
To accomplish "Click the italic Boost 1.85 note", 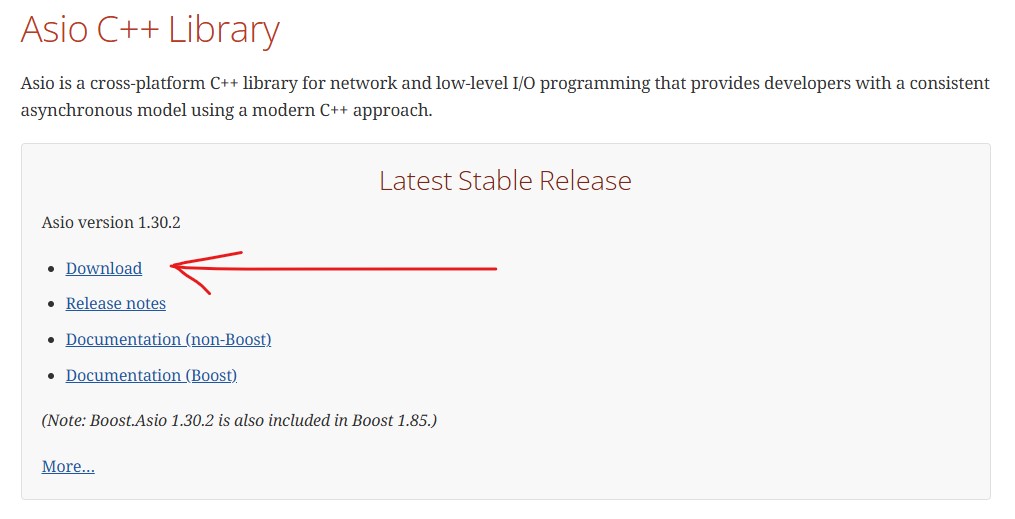I will 240,421.
